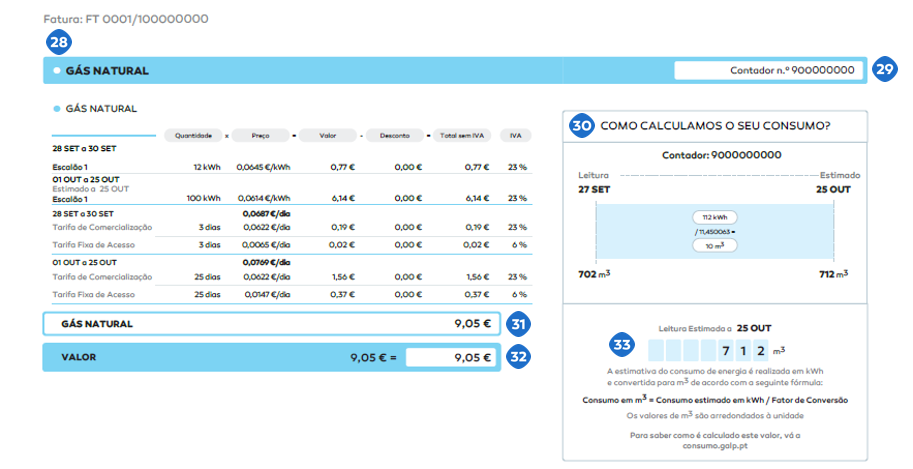Click Tarifa de Comercialização in the 25 dias row
The image size is (913, 469).
click(x=102, y=277)
